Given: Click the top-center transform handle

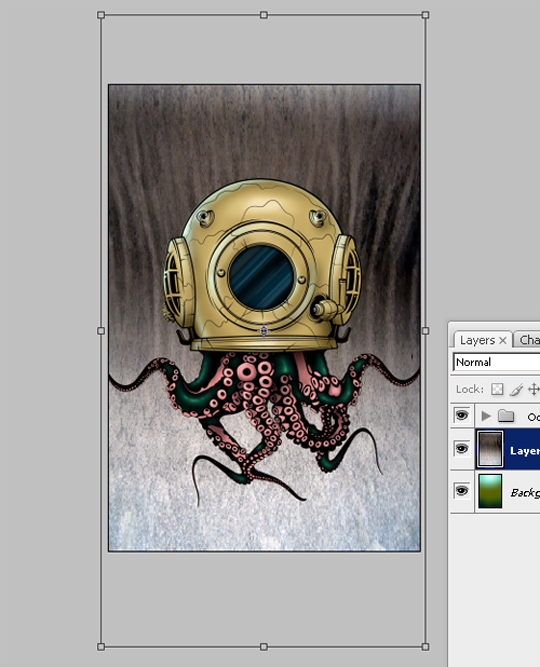Looking at the screenshot, I should [264, 15].
